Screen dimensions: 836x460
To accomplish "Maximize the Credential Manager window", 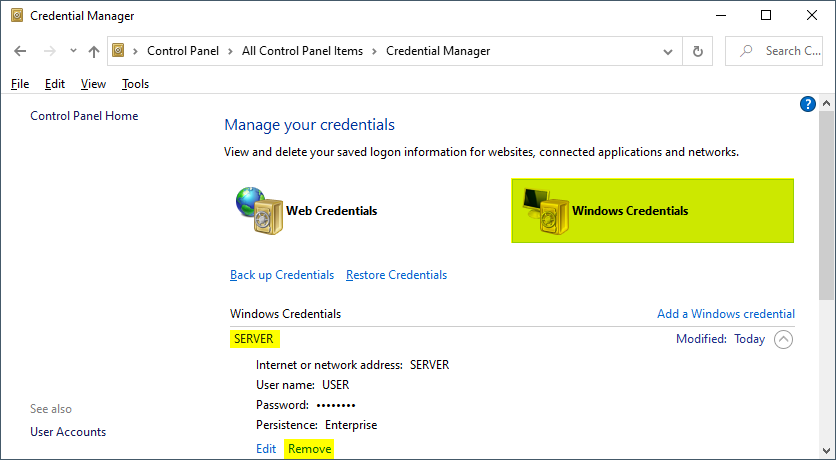I will tap(766, 15).
